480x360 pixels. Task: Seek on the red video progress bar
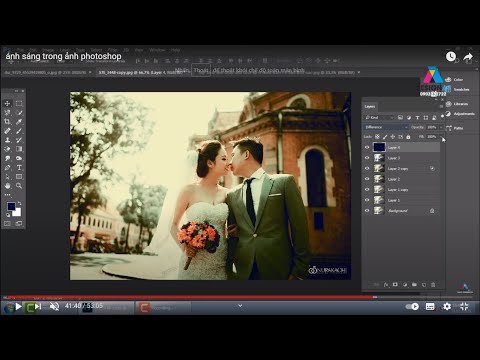[x=240, y=297]
